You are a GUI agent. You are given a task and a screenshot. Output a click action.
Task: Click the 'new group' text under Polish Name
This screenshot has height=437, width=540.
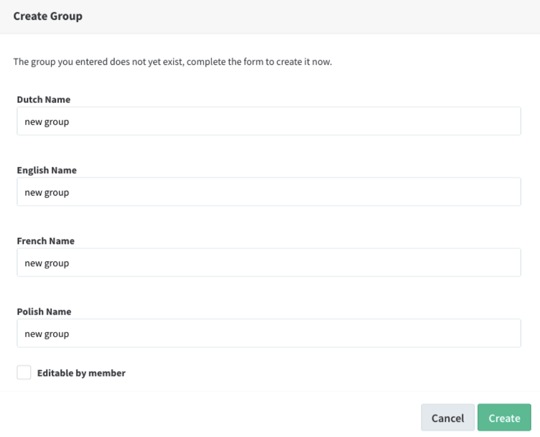point(47,334)
